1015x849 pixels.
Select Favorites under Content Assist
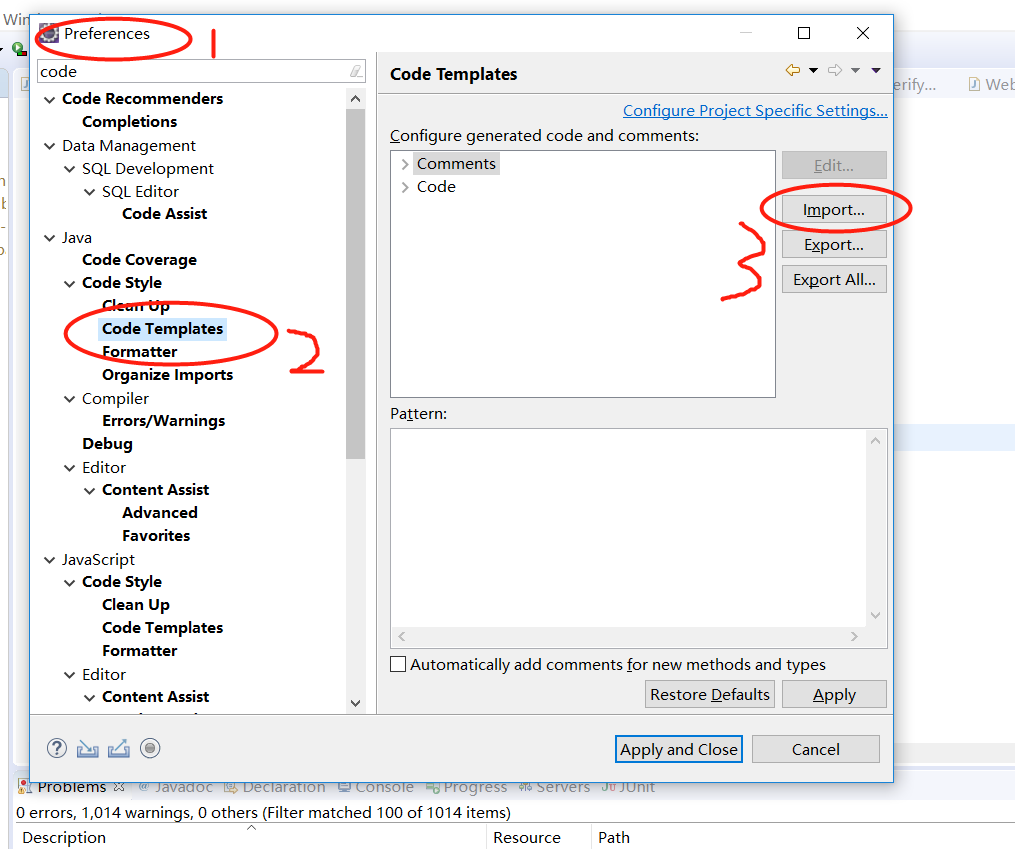[x=156, y=536]
